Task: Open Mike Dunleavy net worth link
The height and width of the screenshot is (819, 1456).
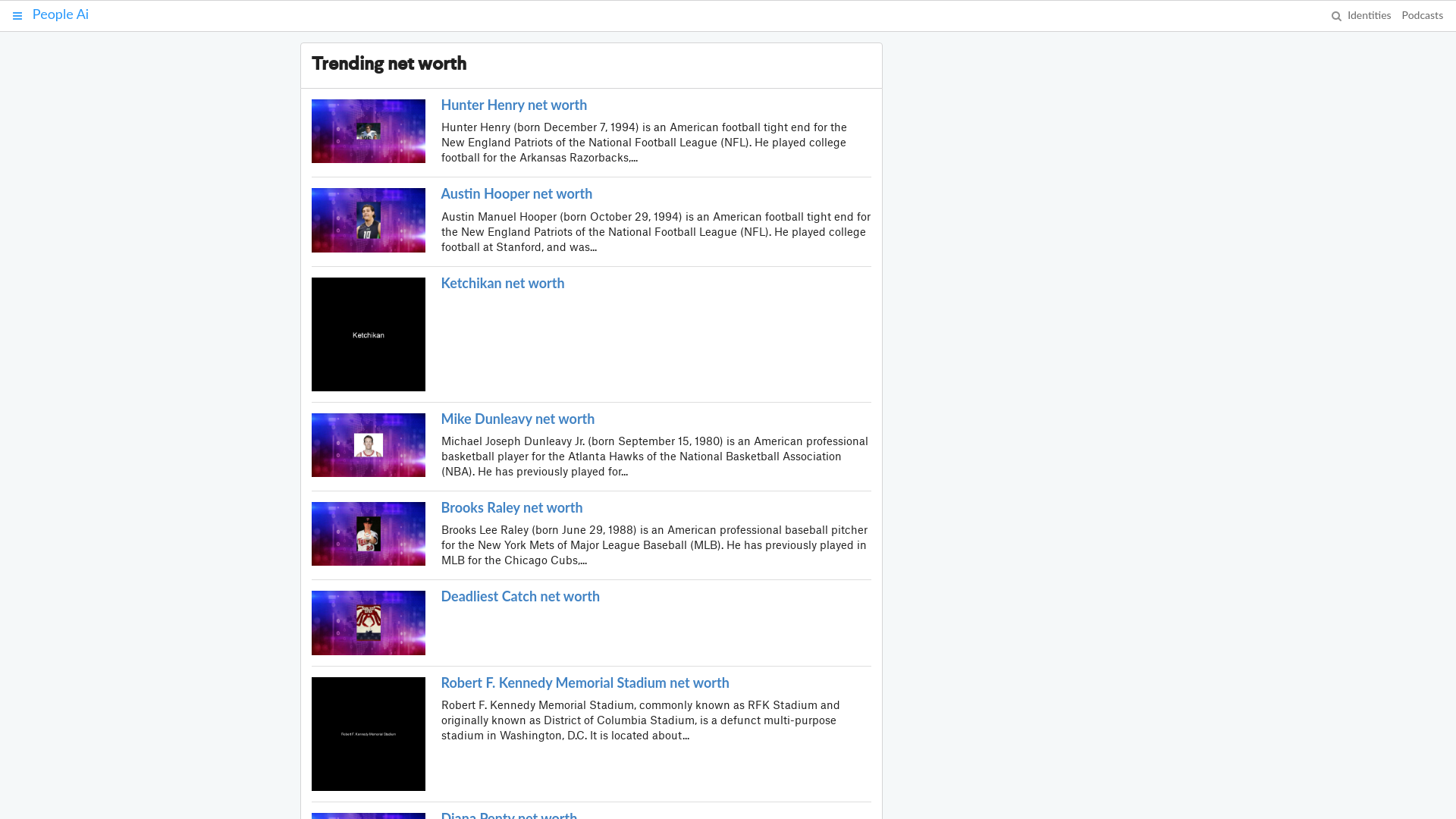Action: 518,419
